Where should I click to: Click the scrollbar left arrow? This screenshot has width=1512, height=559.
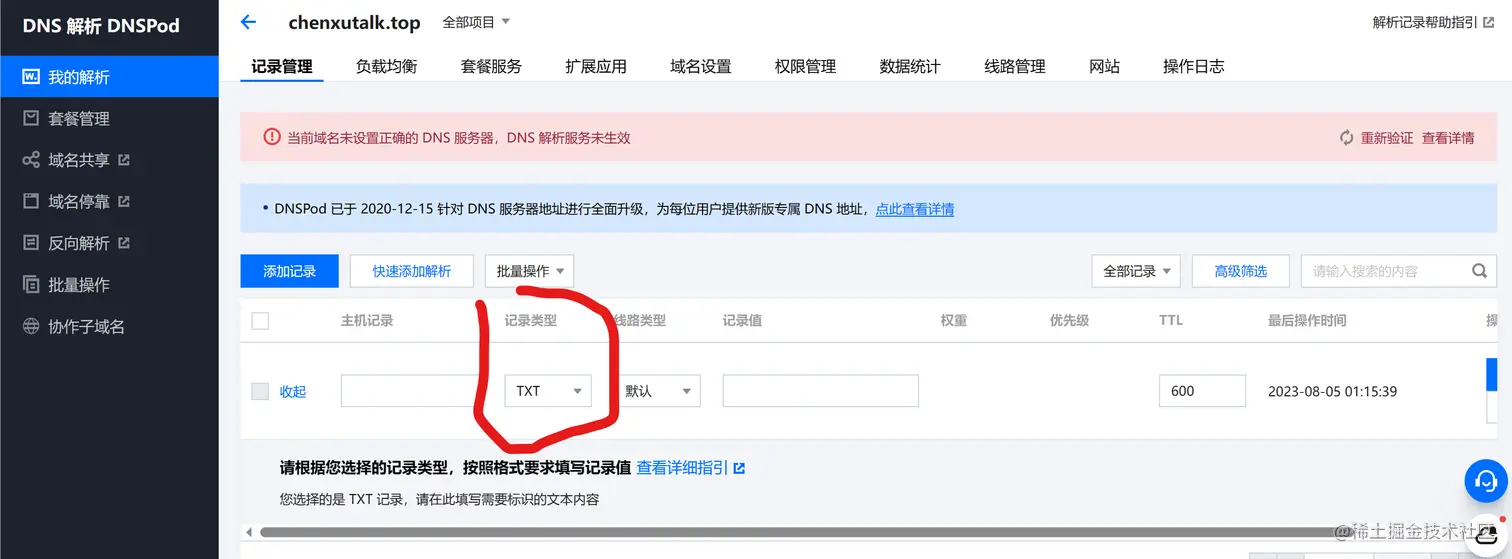249,532
